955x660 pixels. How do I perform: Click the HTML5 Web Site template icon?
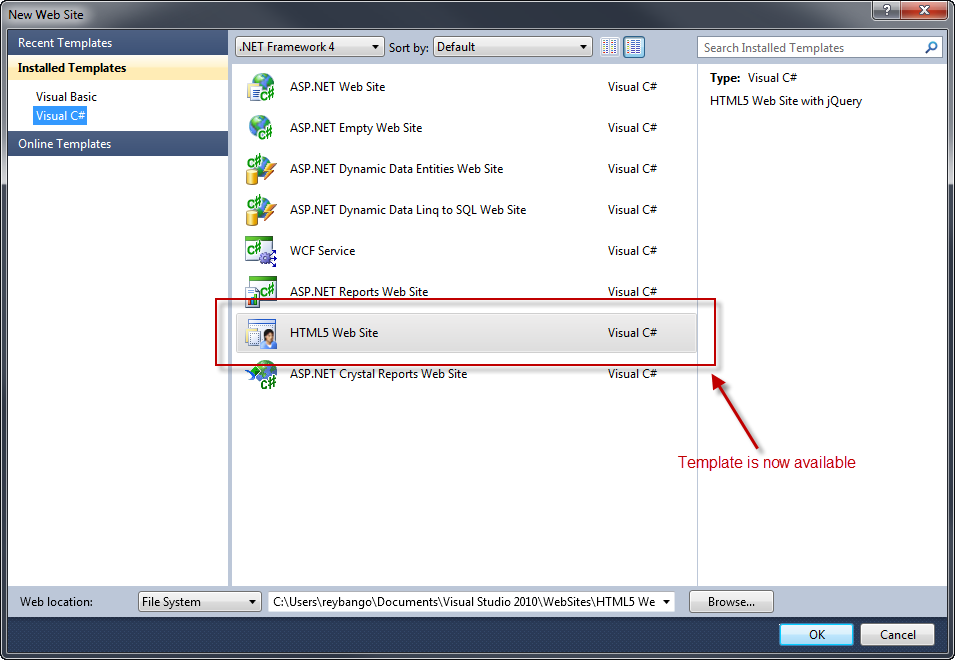[261, 333]
